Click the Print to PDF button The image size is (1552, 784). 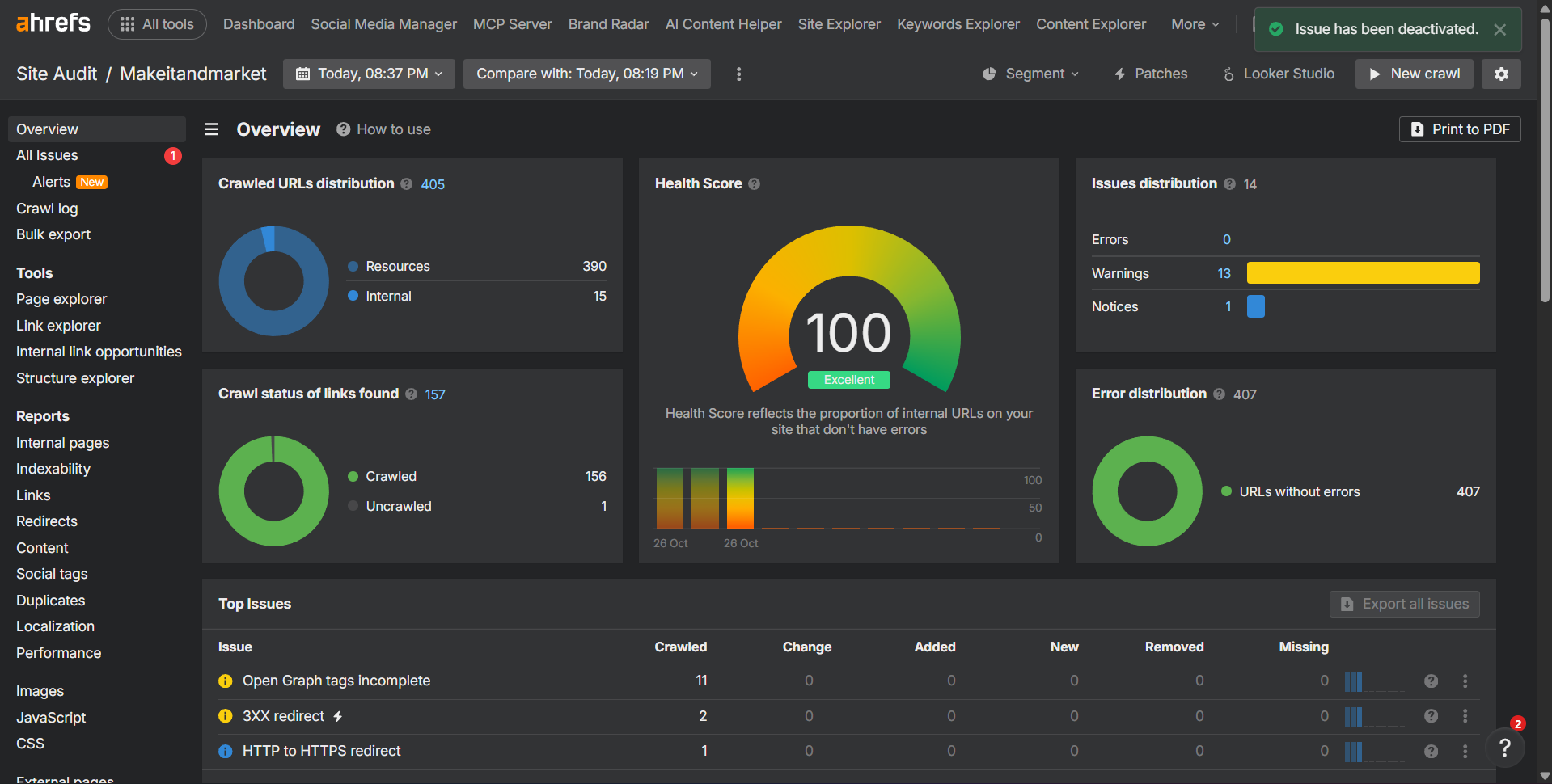(x=1460, y=129)
